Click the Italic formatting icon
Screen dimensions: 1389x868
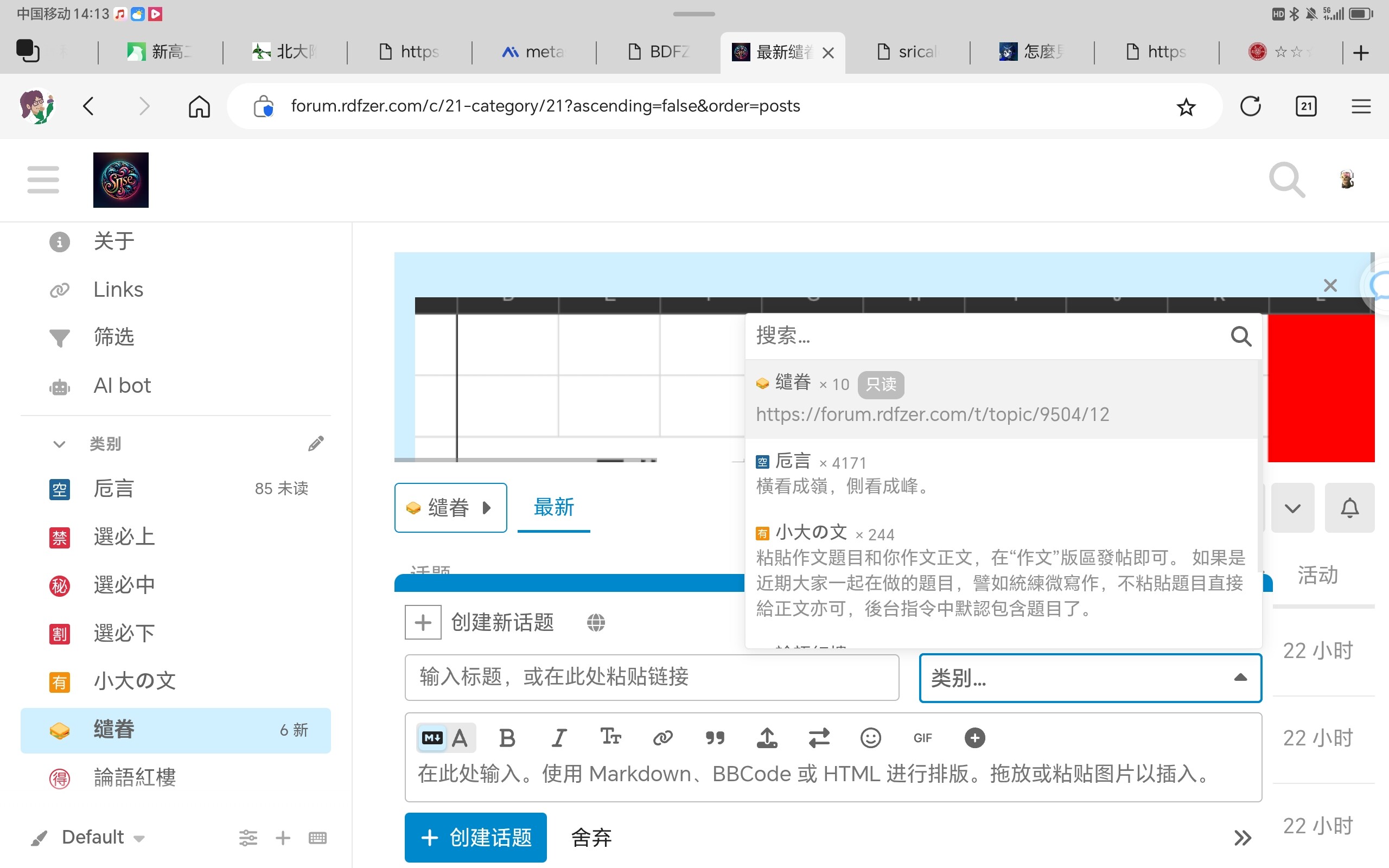point(558,738)
